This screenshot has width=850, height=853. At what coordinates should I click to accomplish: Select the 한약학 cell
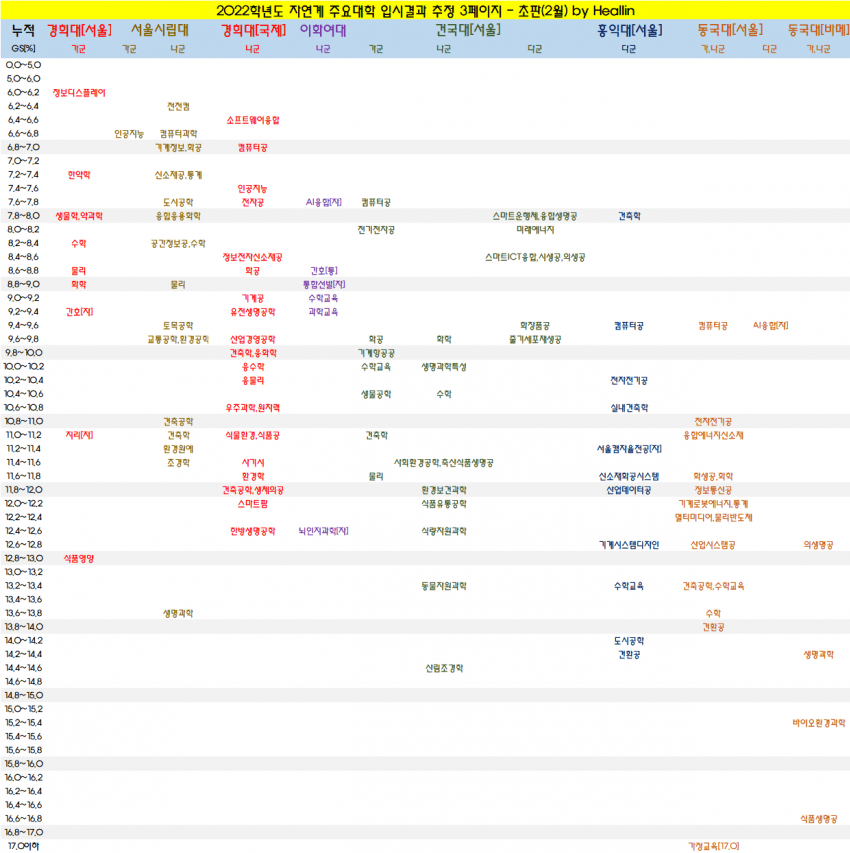point(79,175)
